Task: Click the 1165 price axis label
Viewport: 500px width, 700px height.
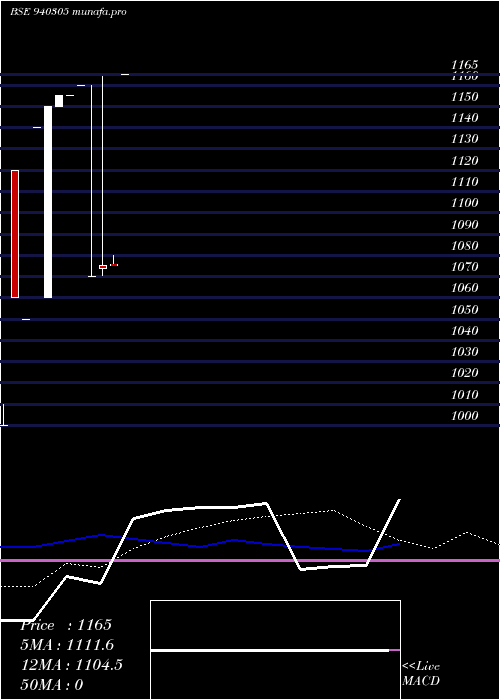Action: click(464, 65)
